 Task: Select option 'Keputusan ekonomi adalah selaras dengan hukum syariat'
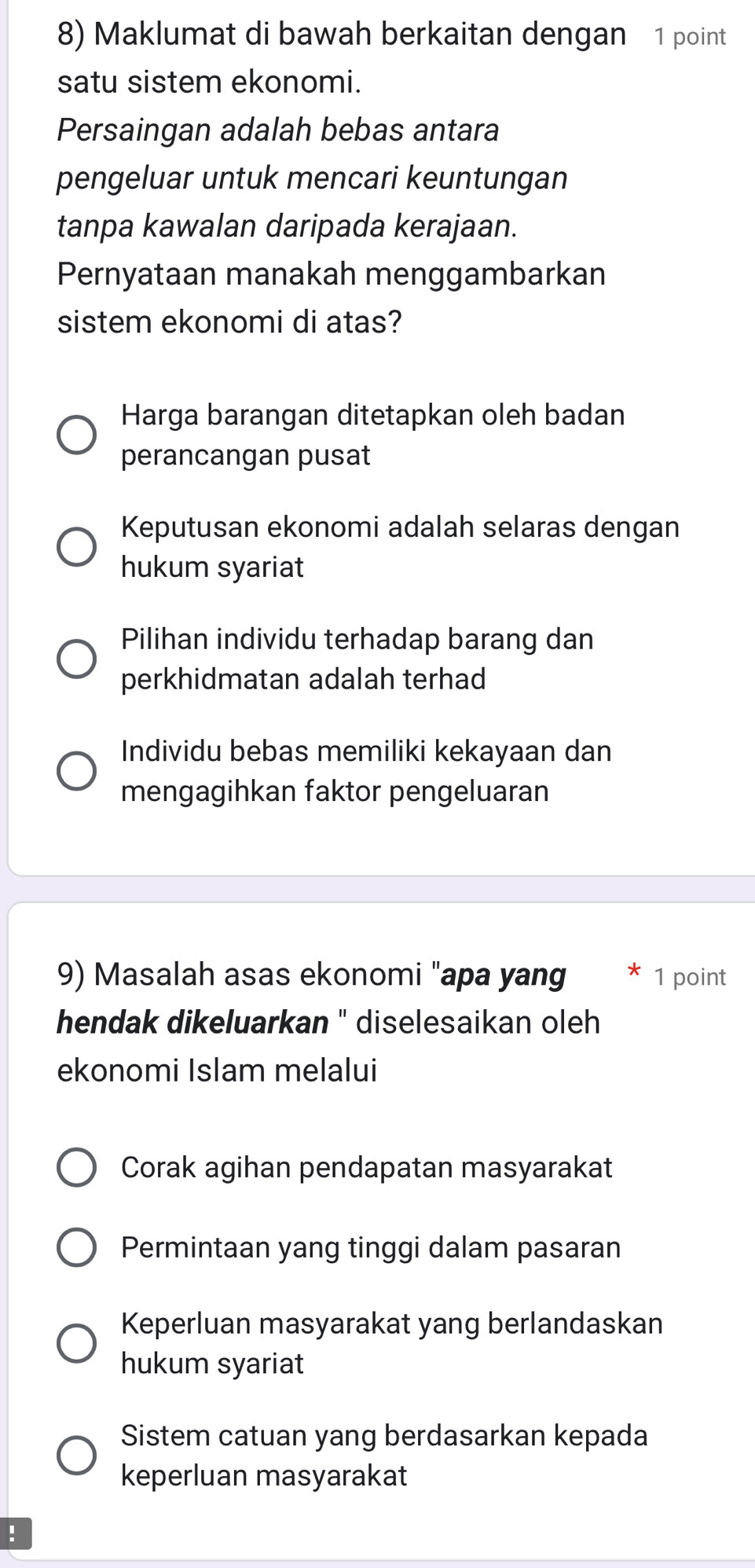pyautogui.click(x=75, y=545)
